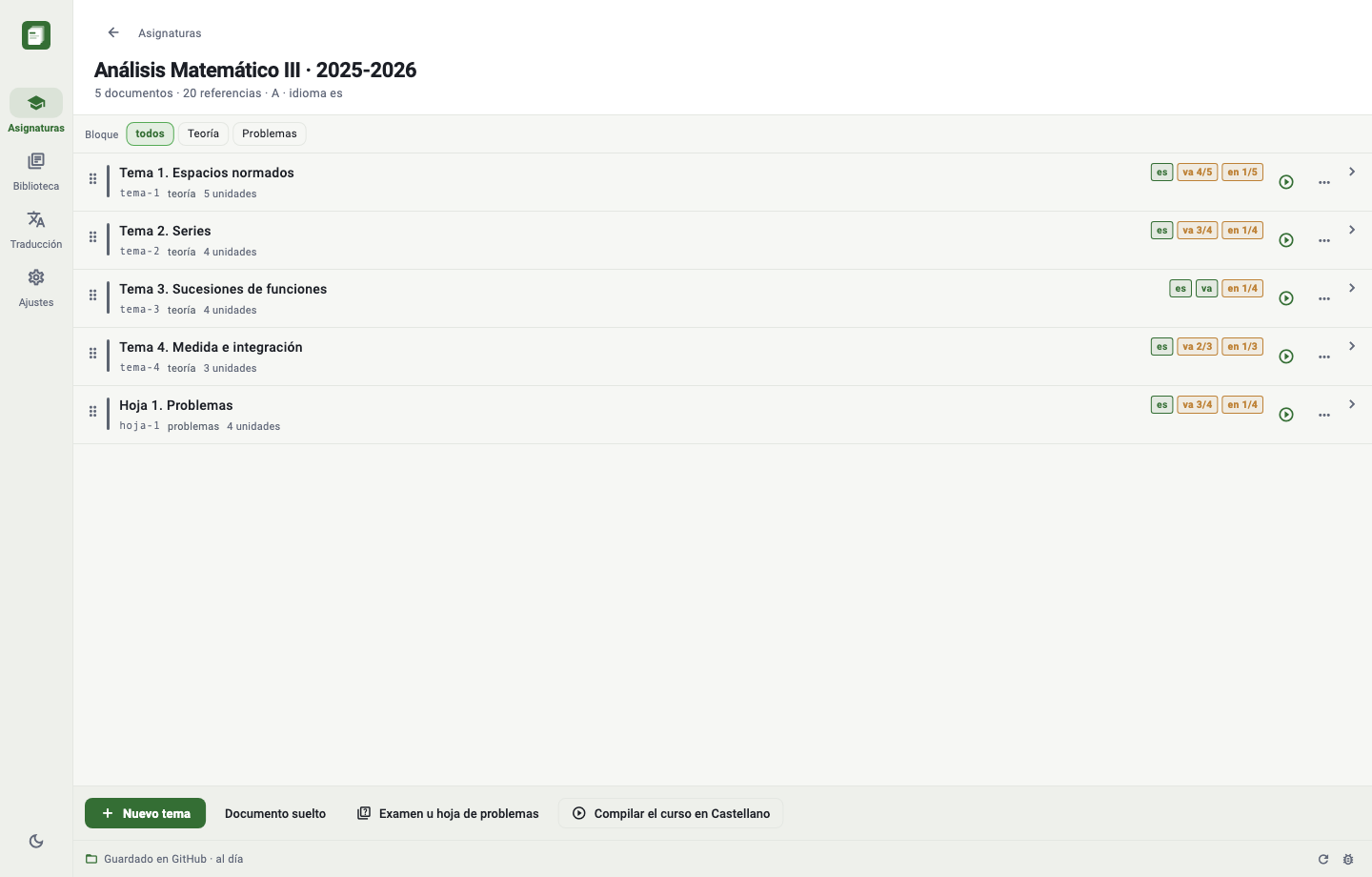Open the Asignaturas sidebar section
The height and width of the screenshot is (877, 1372).
click(36, 112)
